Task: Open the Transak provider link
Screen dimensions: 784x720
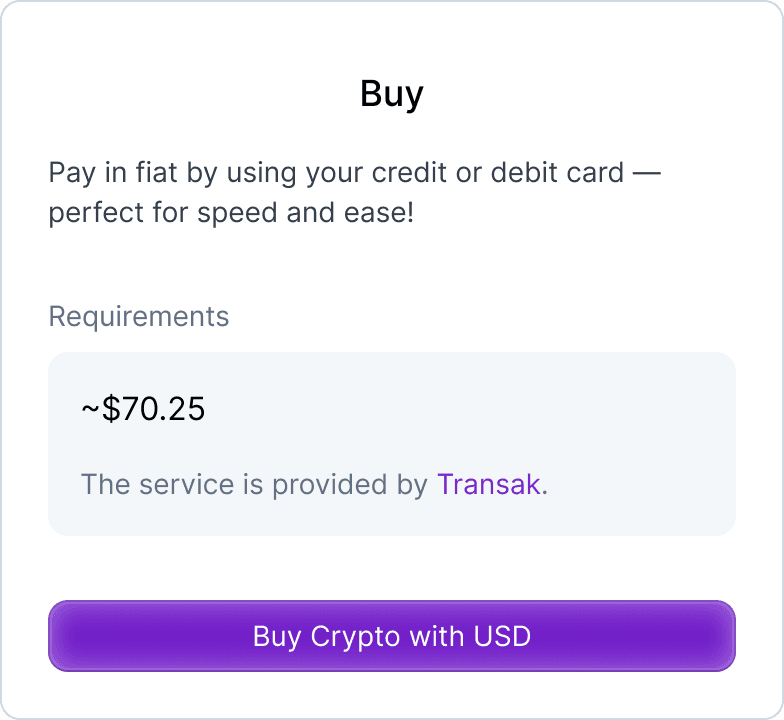Action: 489,485
